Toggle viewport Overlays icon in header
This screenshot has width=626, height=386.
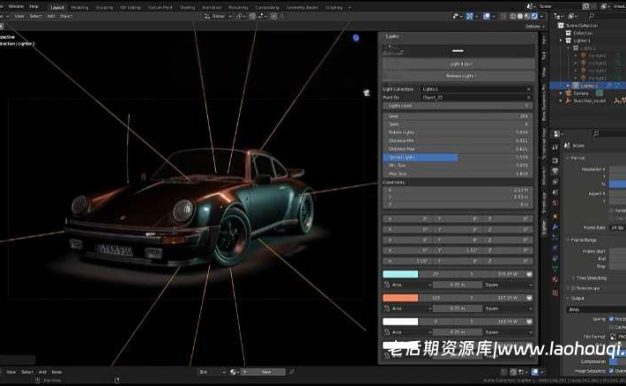pyautogui.click(x=487, y=16)
